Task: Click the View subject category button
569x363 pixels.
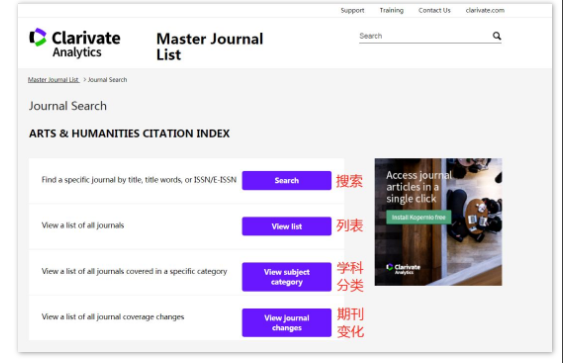Action: 286,277
